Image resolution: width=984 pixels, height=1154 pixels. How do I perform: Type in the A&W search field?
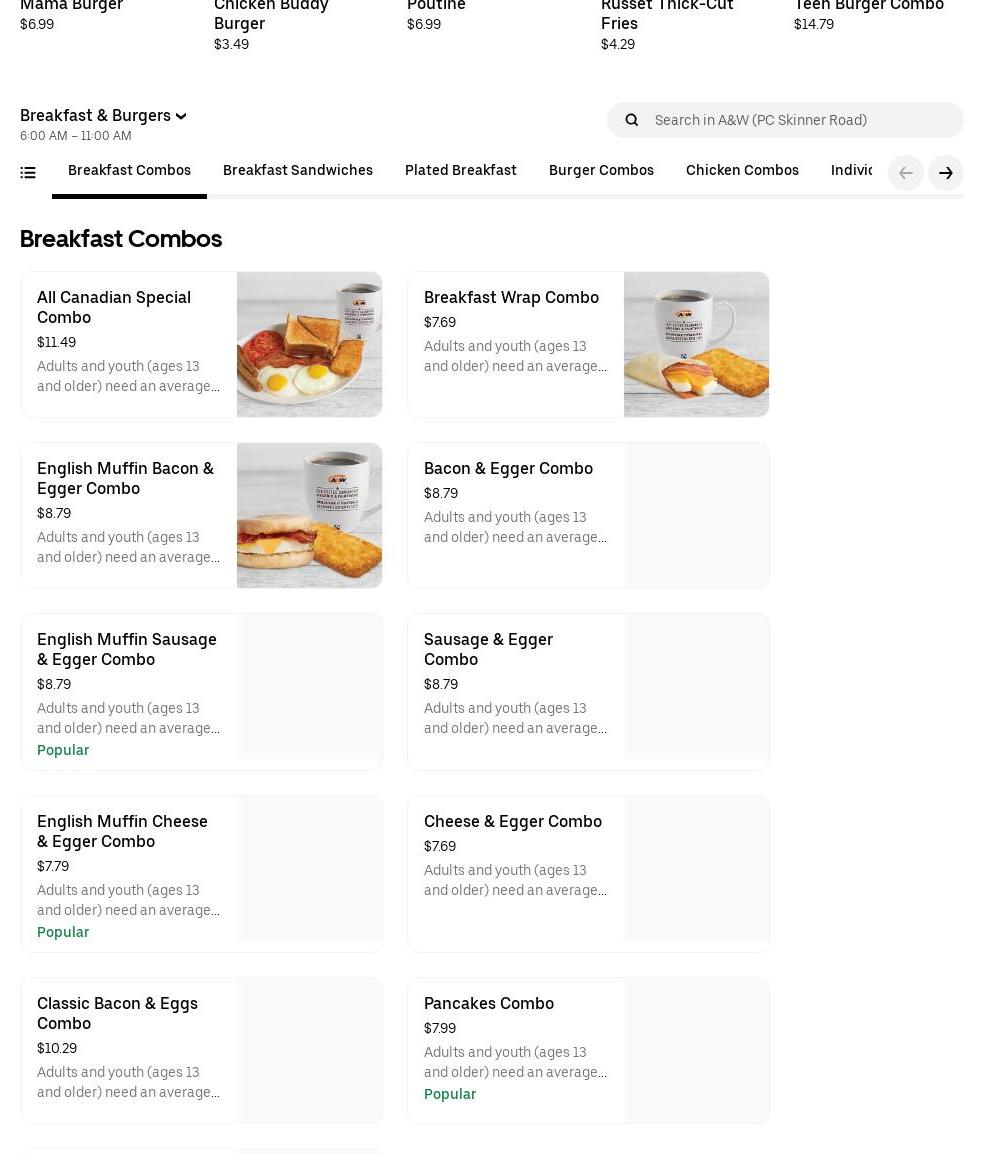tap(800, 120)
